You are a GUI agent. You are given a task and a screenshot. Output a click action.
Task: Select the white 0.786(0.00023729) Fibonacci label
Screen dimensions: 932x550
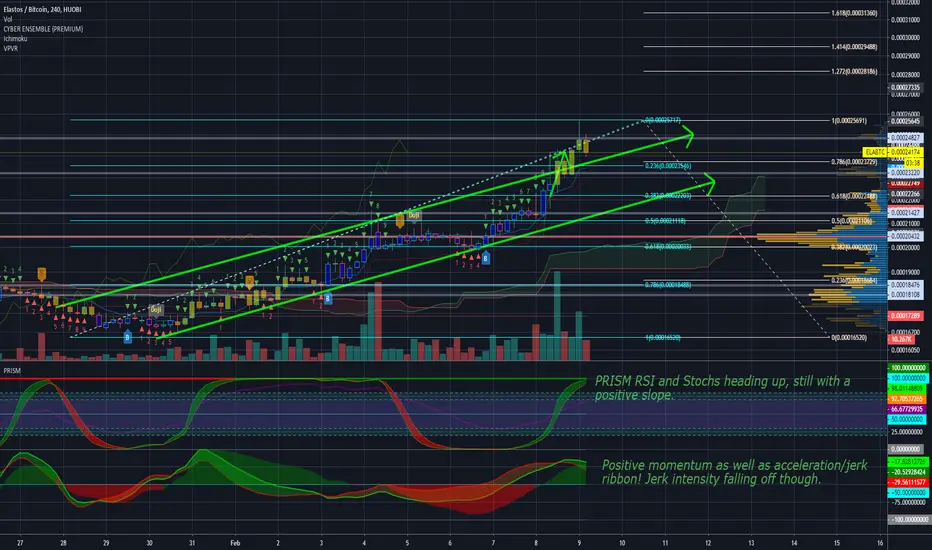[854, 162]
